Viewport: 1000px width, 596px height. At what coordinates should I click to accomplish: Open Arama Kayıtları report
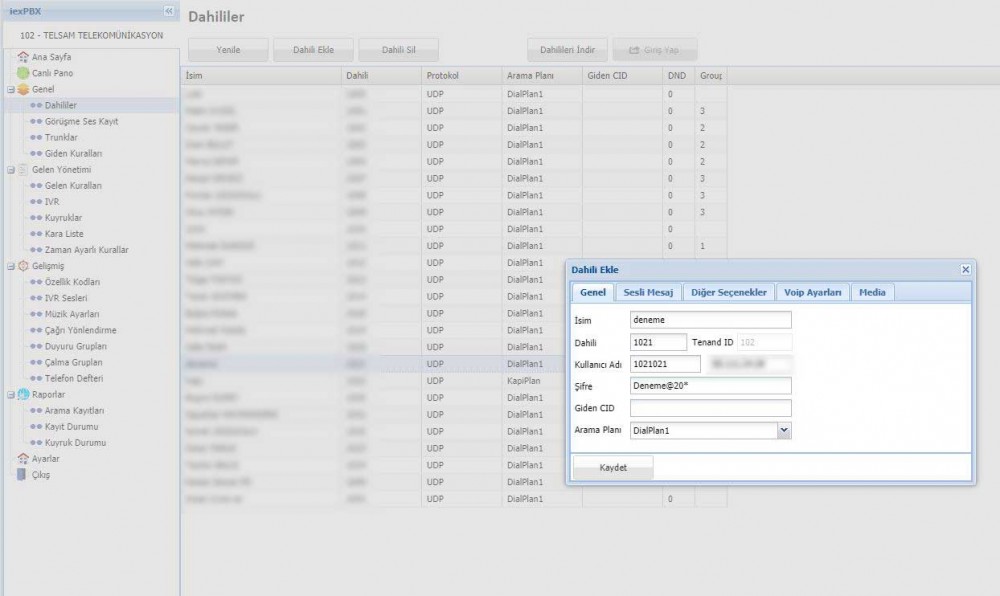[x=74, y=411]
